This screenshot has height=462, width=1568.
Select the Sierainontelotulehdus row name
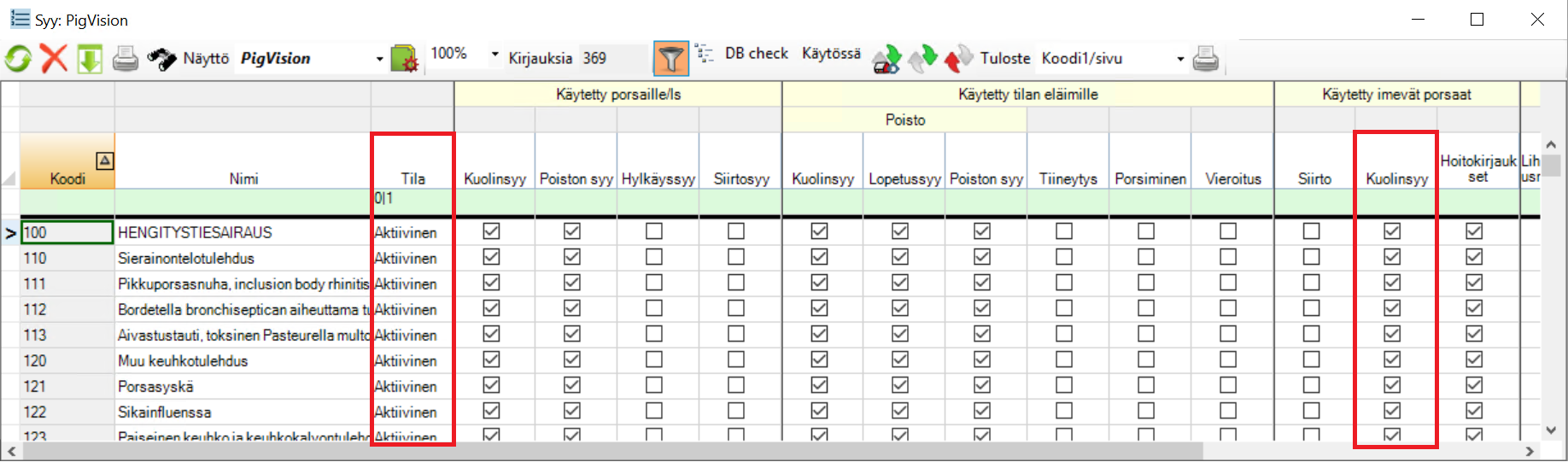[186, 258]
